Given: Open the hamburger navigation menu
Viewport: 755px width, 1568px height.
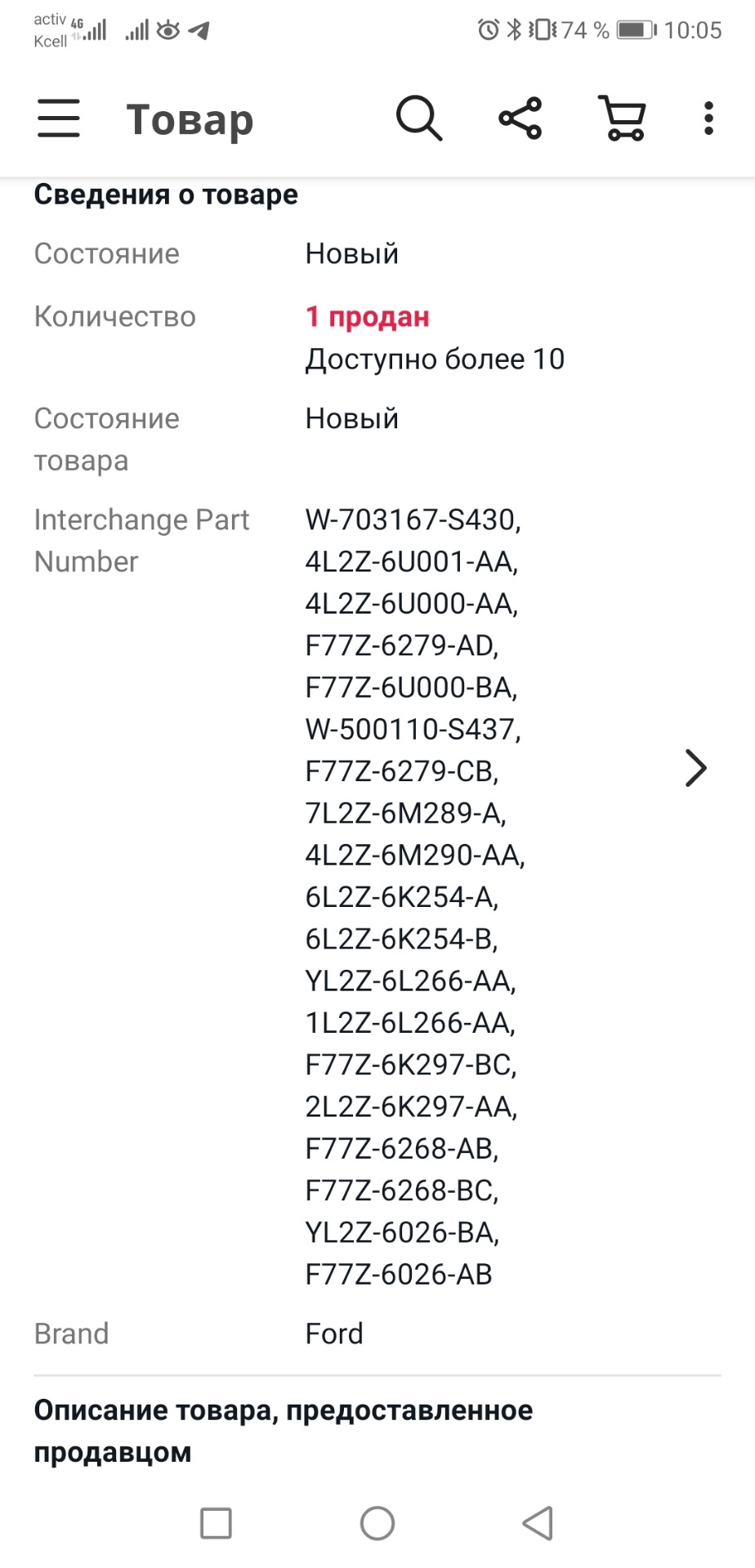Looking at the screenshot, I should (x=59, y=118).
